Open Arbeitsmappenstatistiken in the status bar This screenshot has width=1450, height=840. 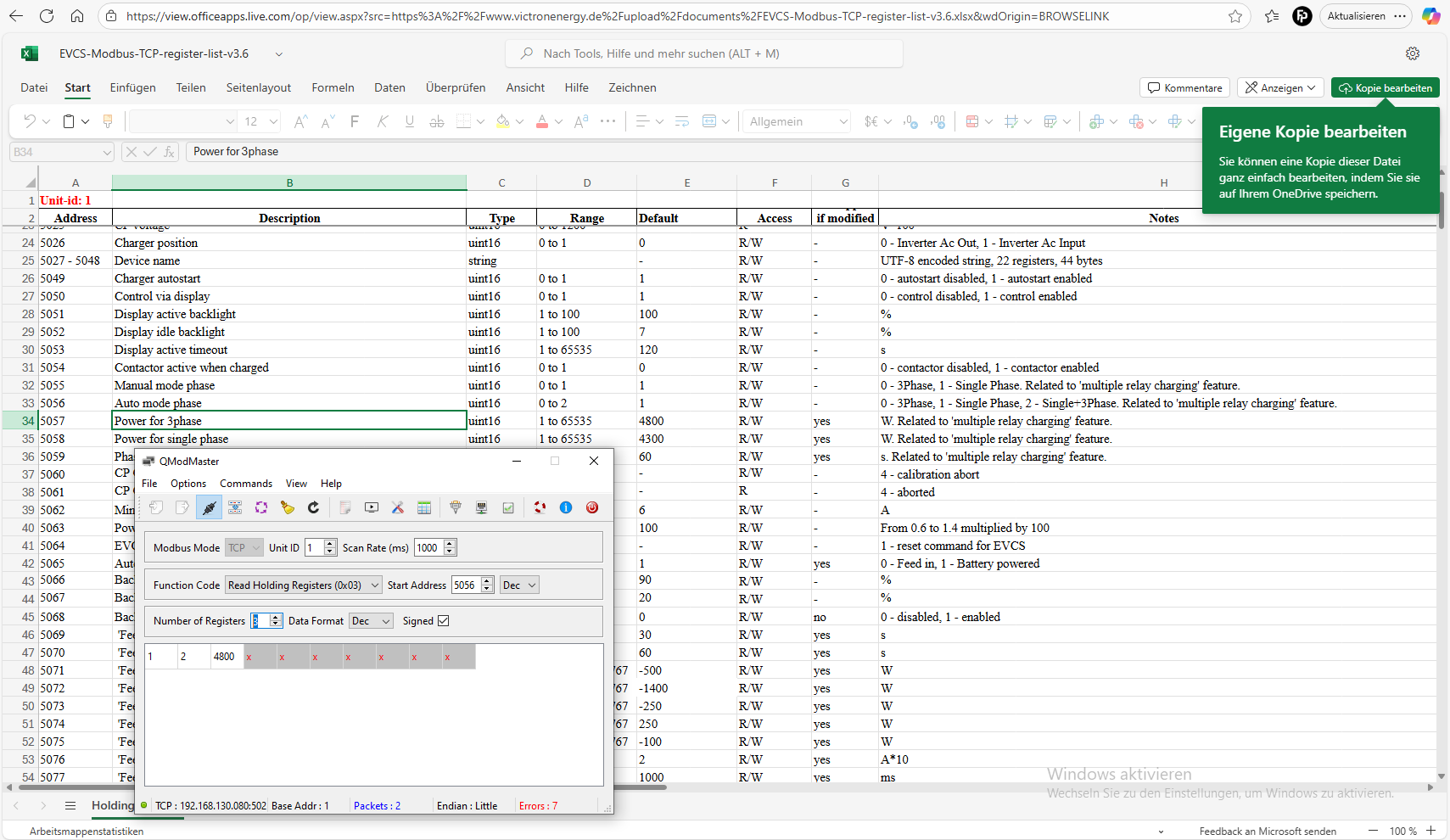[87, 832]
